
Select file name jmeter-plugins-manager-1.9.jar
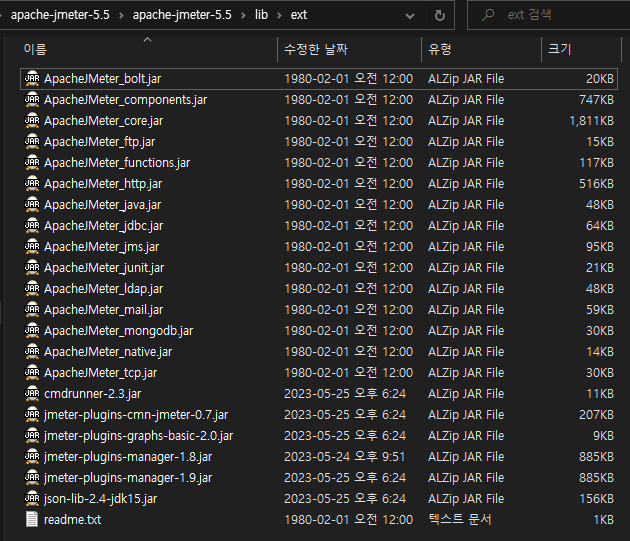(128, 477)
